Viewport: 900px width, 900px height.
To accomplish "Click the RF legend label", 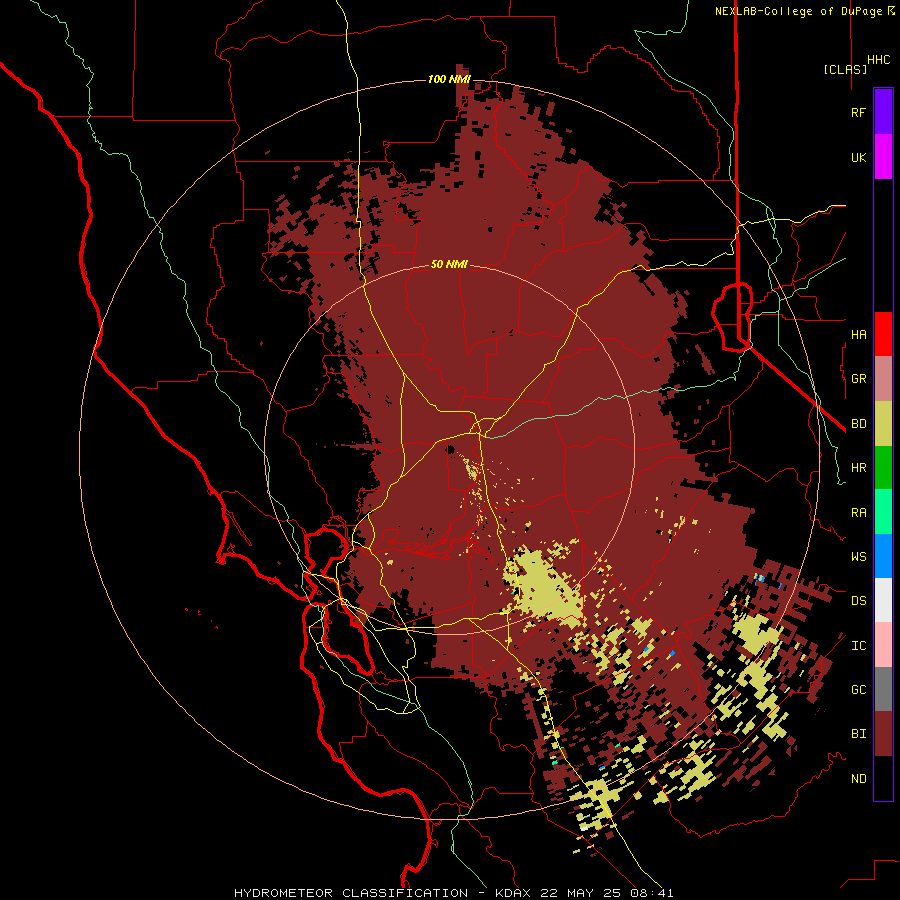I will 858,112.
